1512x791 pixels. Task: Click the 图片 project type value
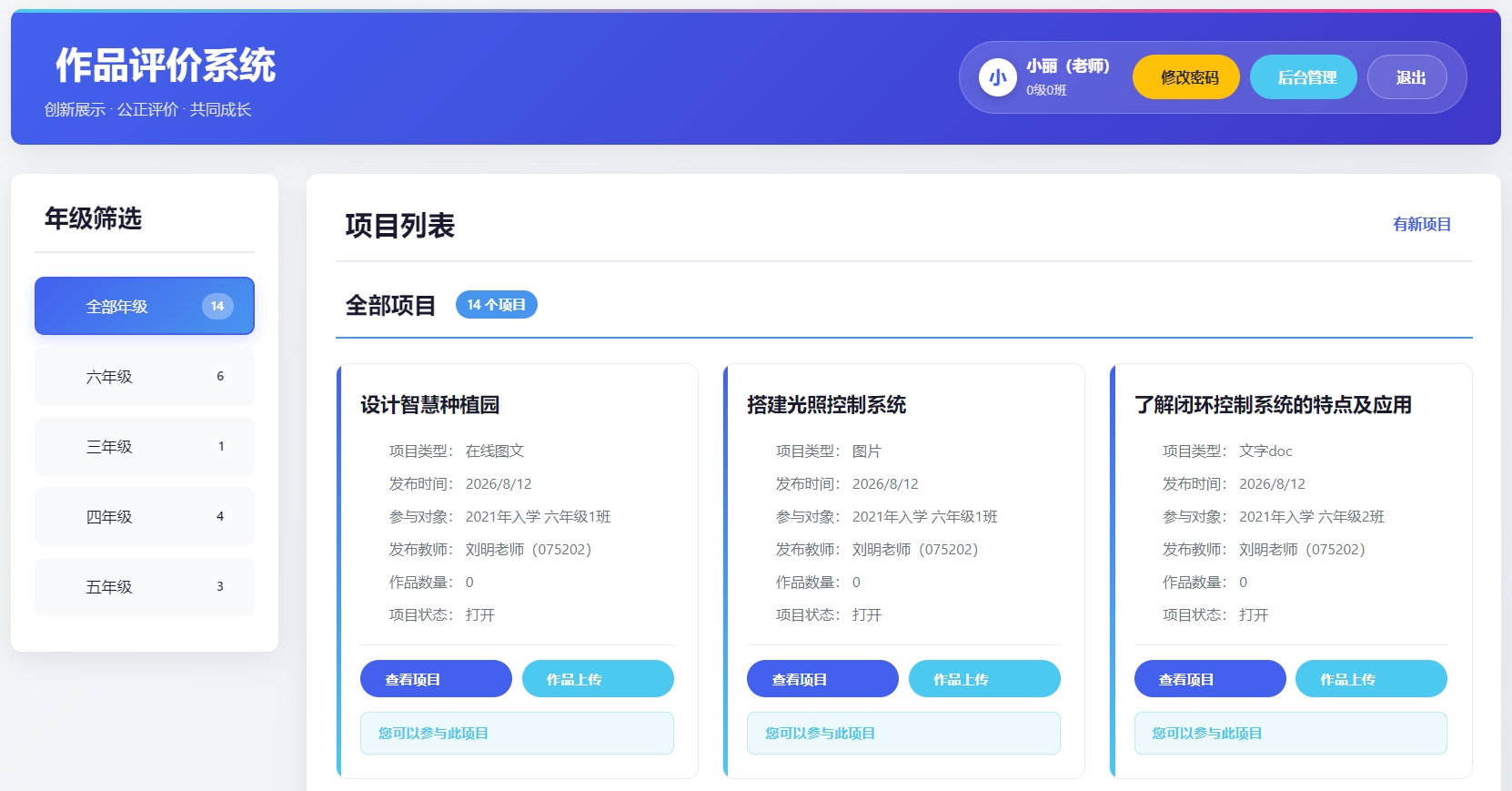[867, 451]
